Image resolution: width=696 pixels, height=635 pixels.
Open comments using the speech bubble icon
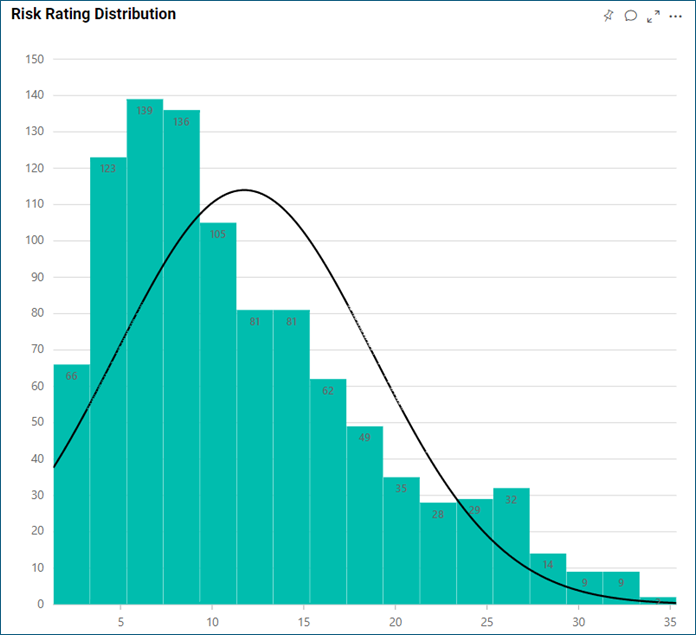pos(631,16)
